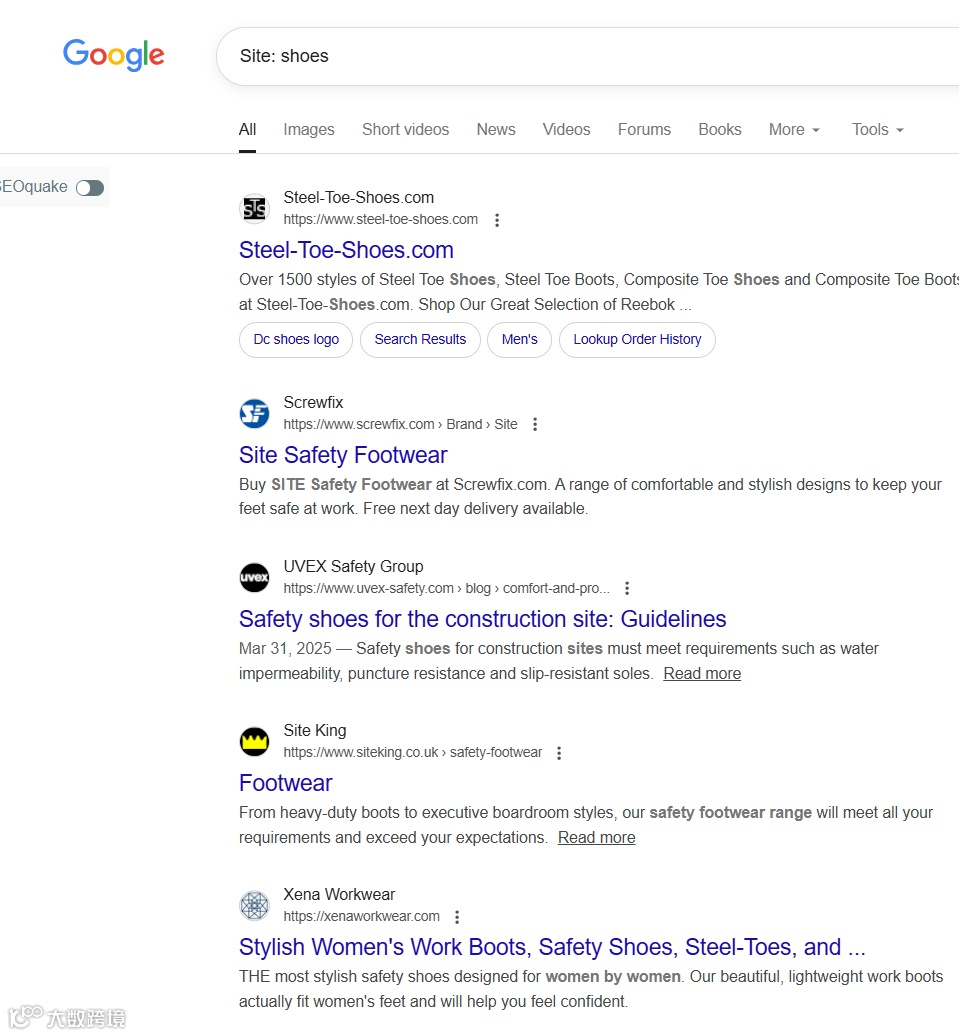Click Read more in Site King snippet
Image resolution: width=959 pixels, height=1036 pixels.
(596, 837)
